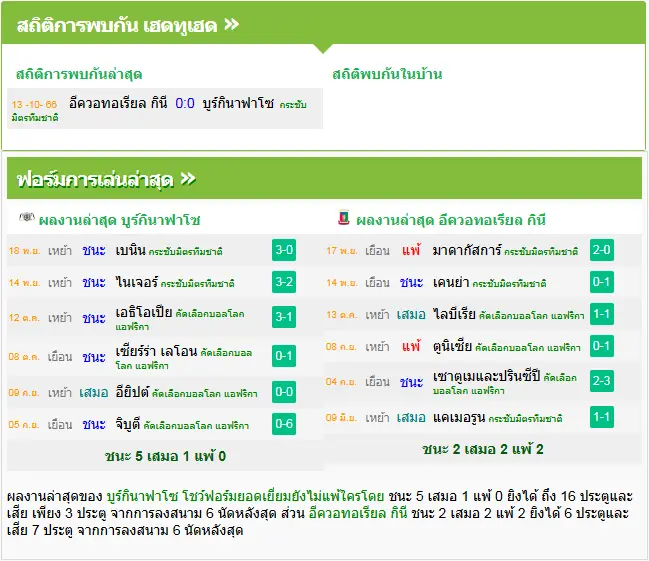This screenshot has height=561, width=649.
Task: Click team name เอธิโอเปีย
Action: coord(144,312)
